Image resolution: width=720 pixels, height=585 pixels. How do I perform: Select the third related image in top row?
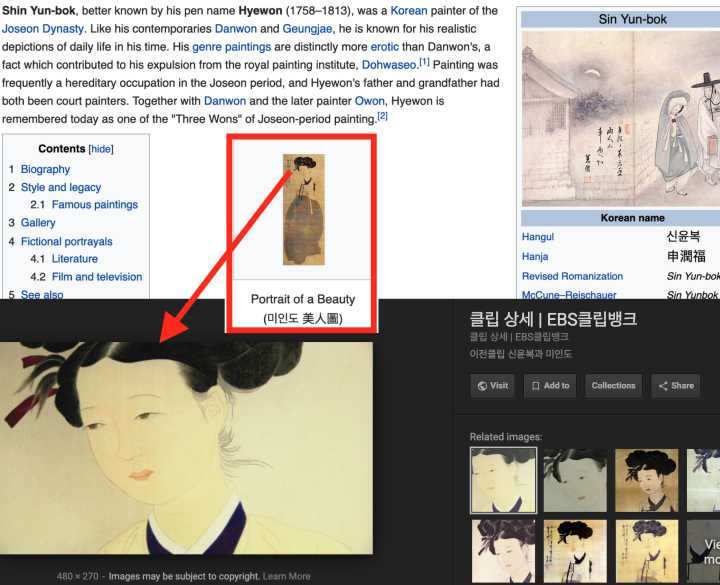pos(647,480)
